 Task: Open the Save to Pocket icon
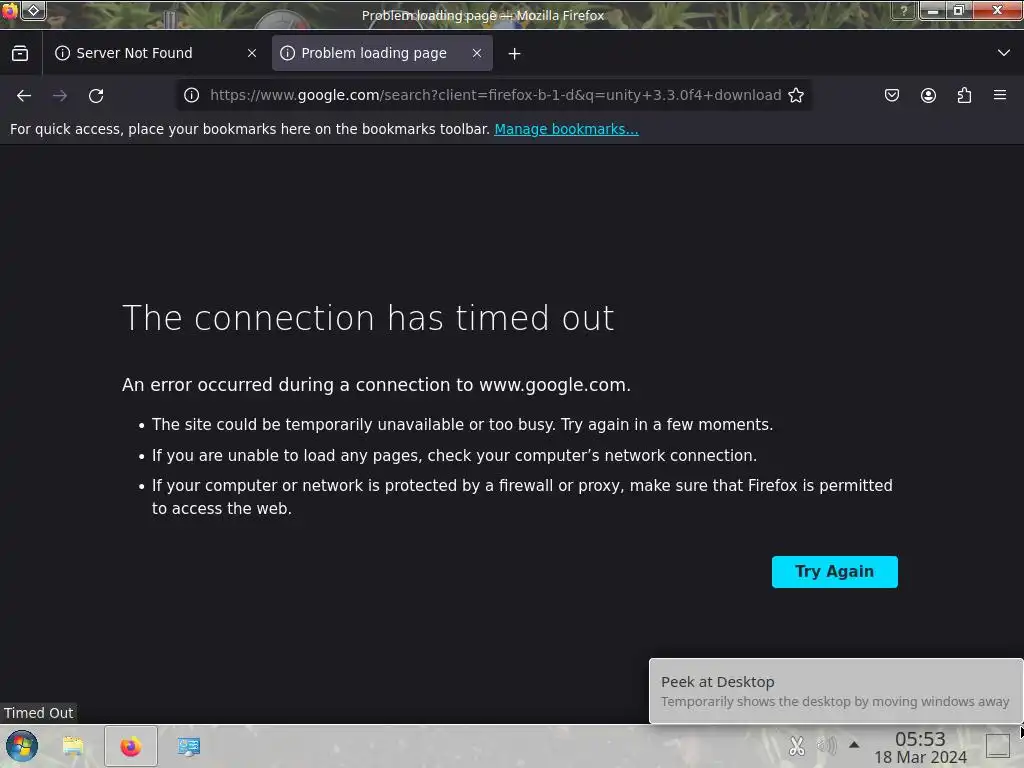[x=891, y=95]
